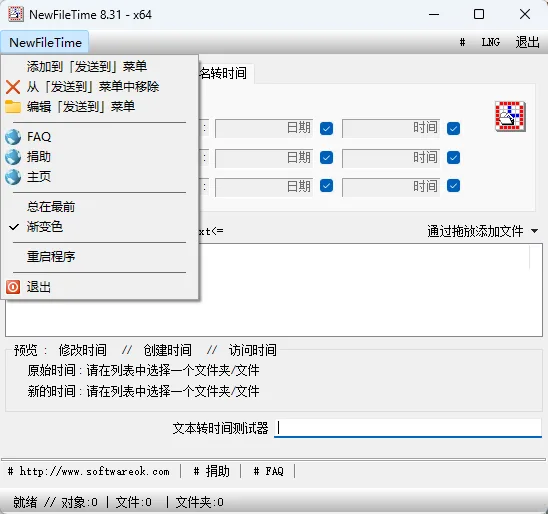Minimize the NewFileTime window
548x514 pixels.
point(434,14)
